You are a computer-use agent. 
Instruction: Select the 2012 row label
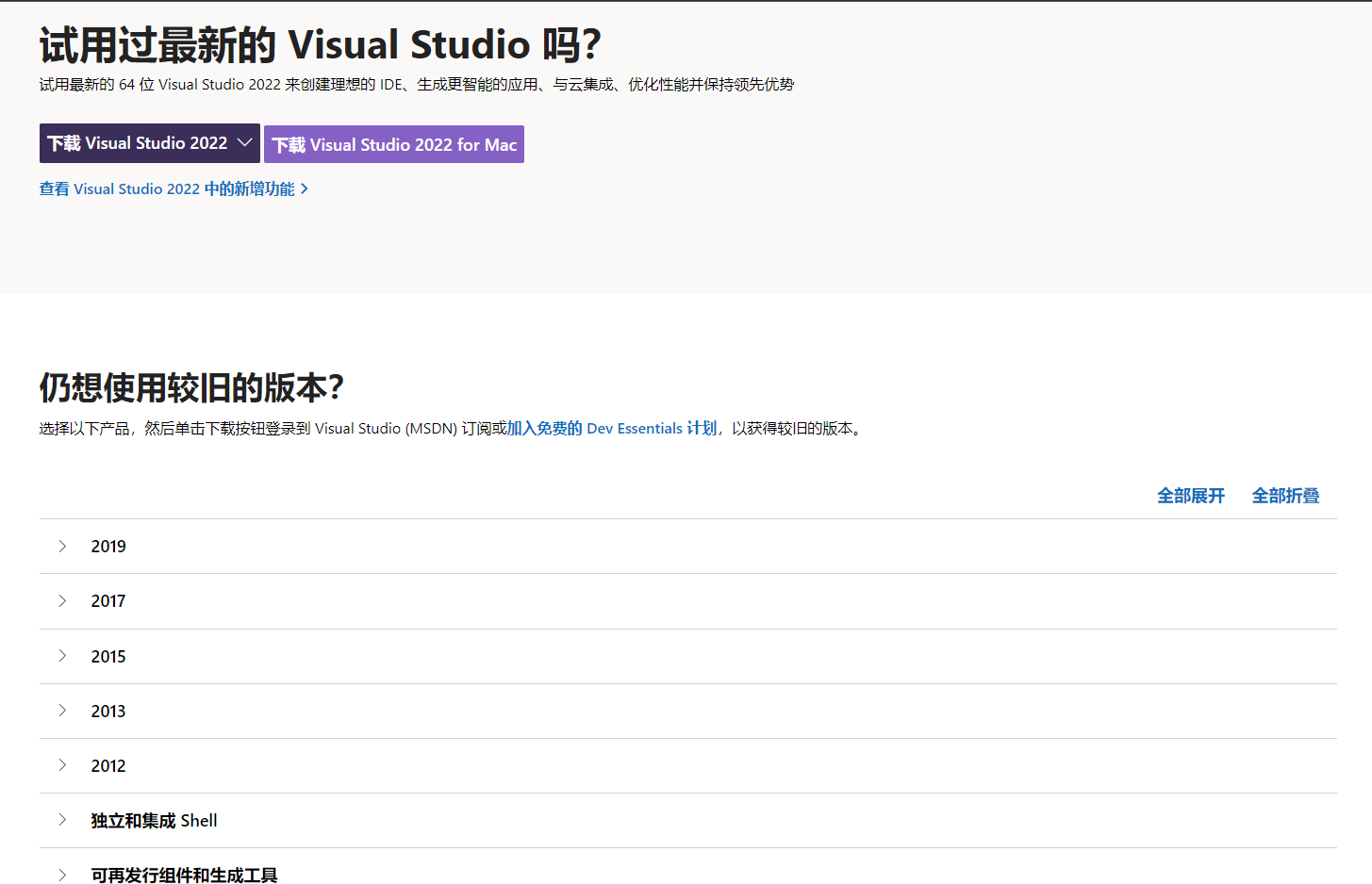[108, 766]
